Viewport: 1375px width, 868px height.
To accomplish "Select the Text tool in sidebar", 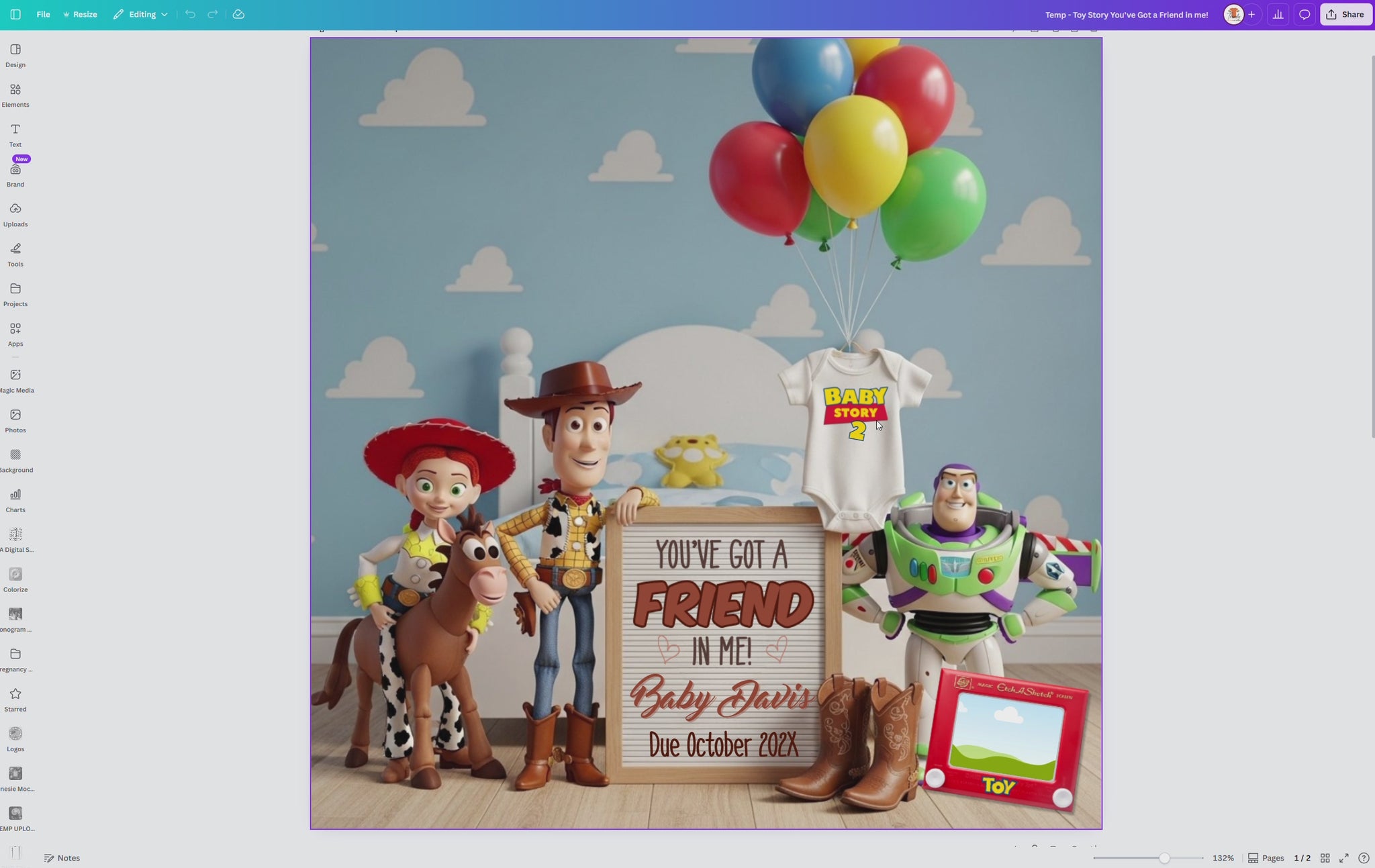I will pos(15,134).
